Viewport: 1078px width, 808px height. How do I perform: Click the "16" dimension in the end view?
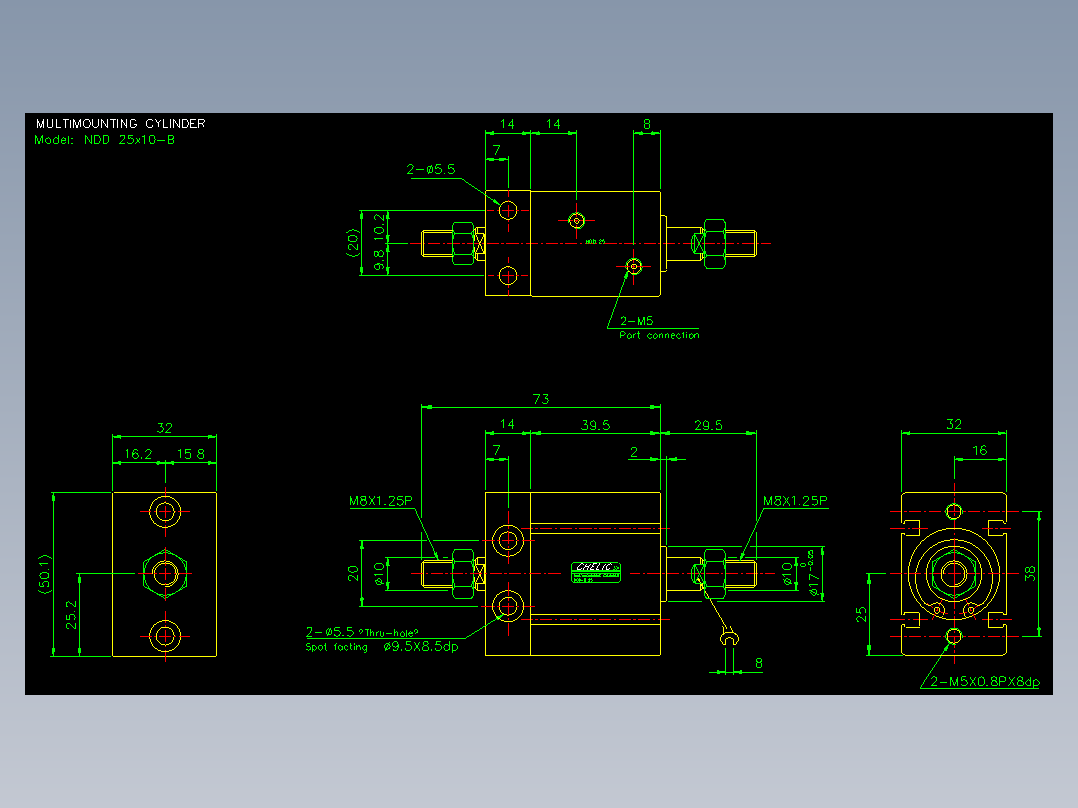pos(980,450)
